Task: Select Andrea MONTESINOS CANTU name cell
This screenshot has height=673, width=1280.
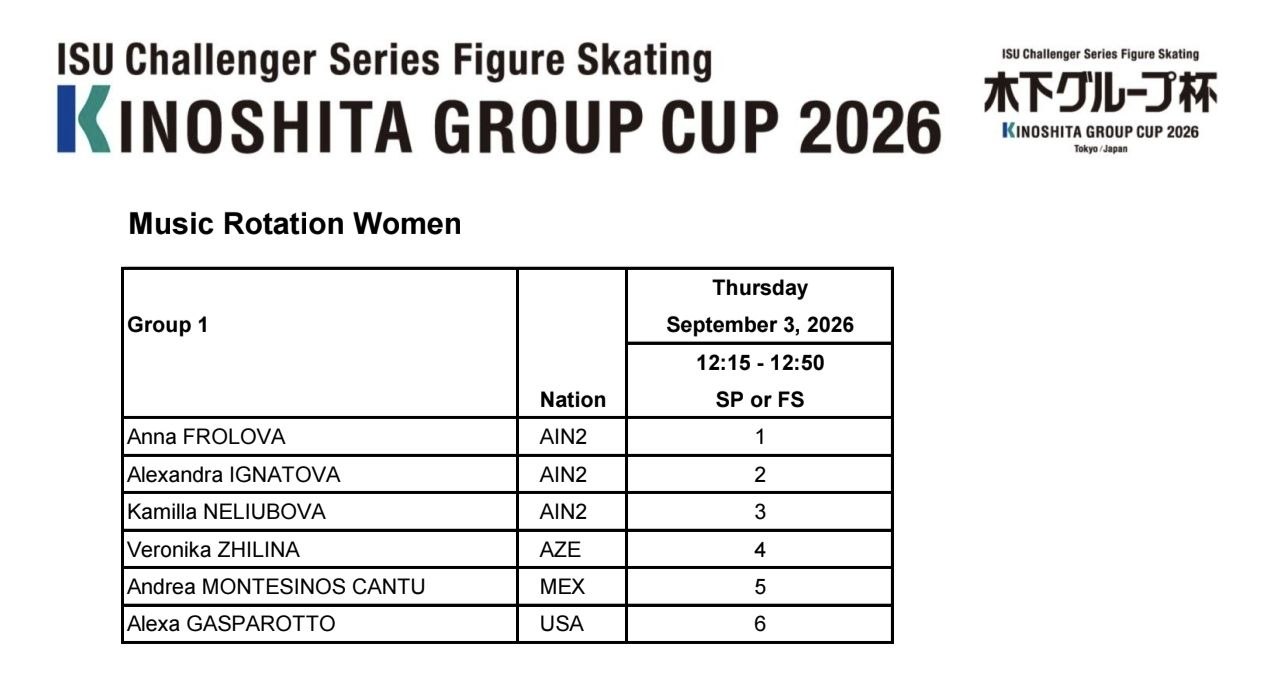Action: click(320, 587)
